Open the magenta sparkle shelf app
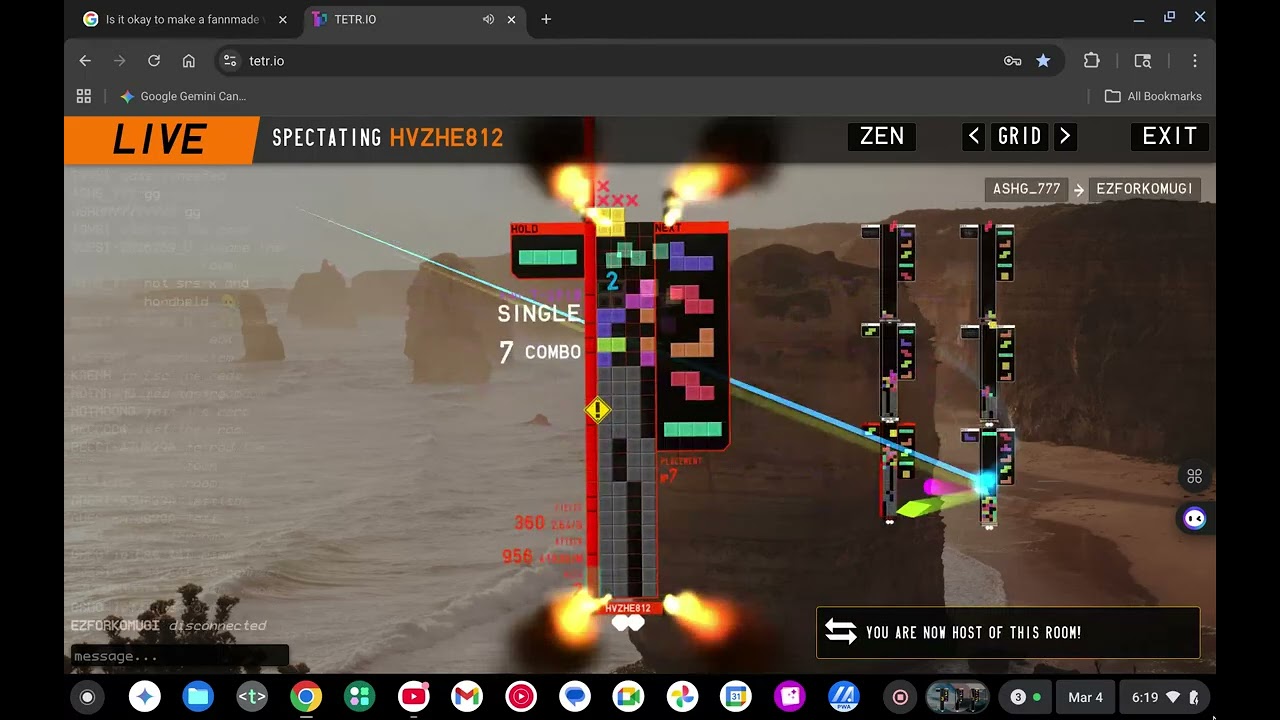The width and height of the screenshot is (1280, 720). pos(790,697)
